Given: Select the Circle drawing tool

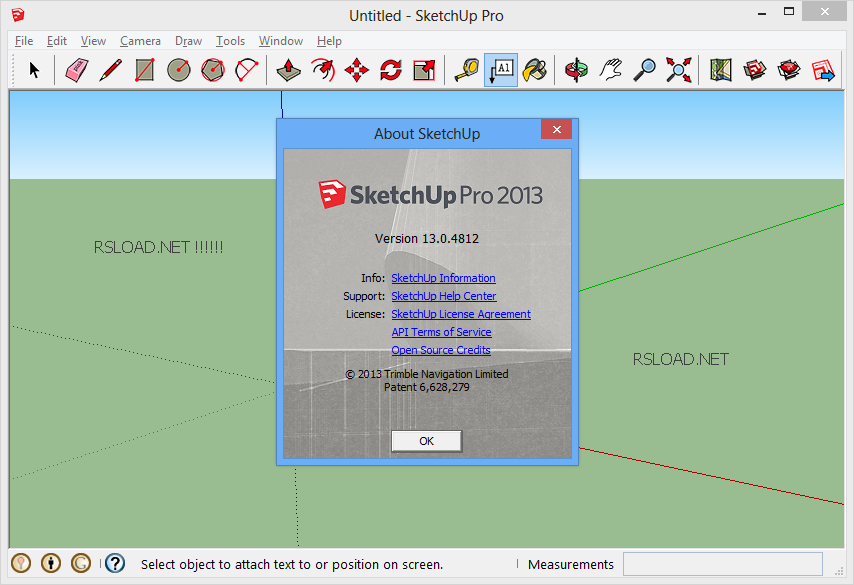Looking at the screenshot, I should coord(179,70).
